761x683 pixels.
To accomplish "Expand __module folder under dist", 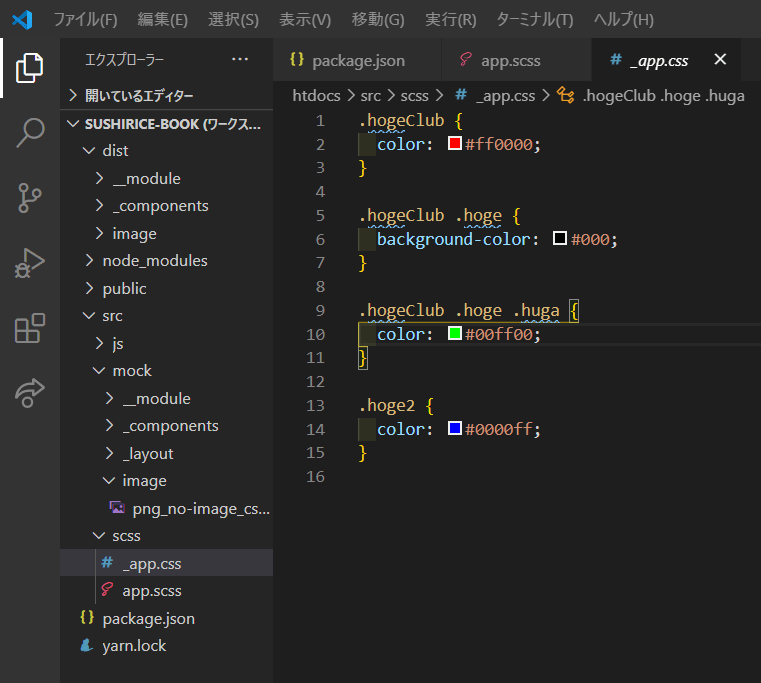I will pyautogui.click(x=166, y=178).
